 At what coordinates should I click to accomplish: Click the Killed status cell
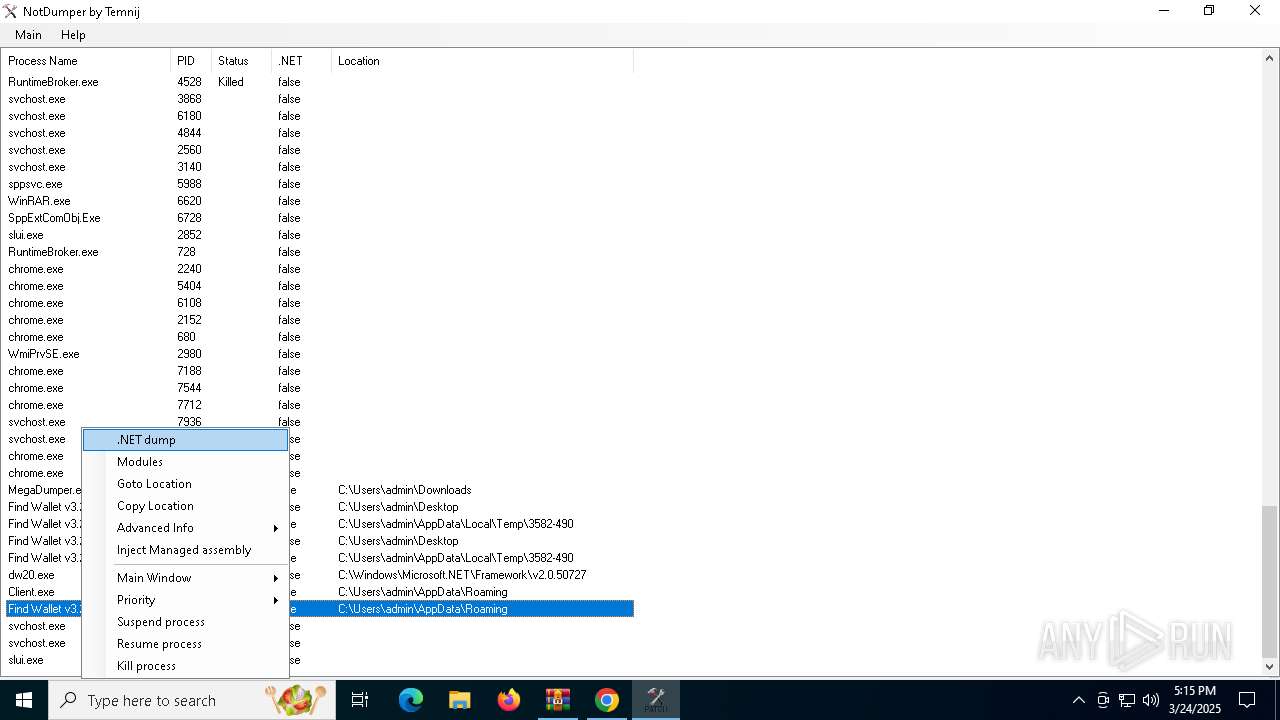(x=231, y=82)
